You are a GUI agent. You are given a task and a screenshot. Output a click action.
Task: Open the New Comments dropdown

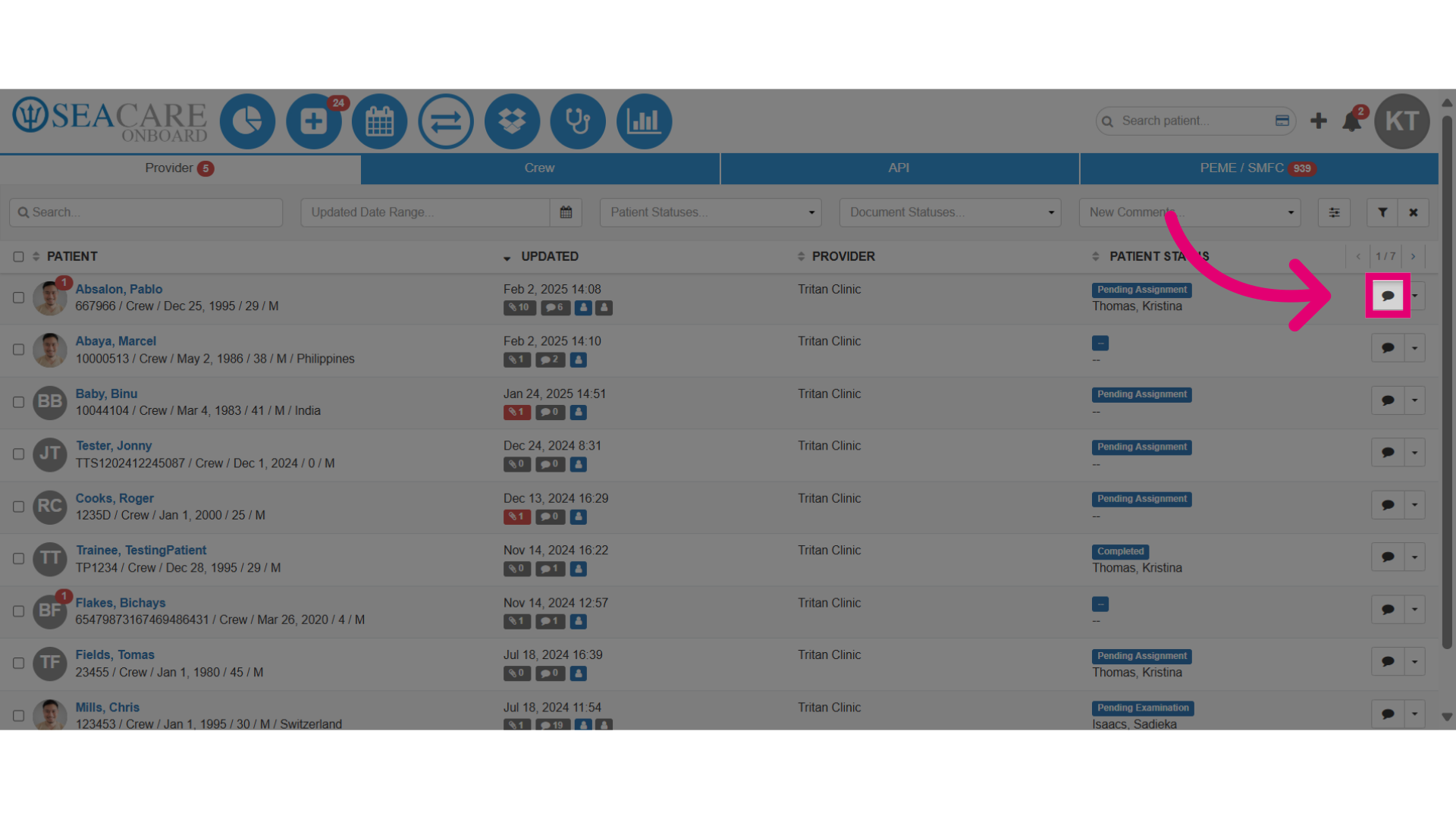pos(1190,212)
